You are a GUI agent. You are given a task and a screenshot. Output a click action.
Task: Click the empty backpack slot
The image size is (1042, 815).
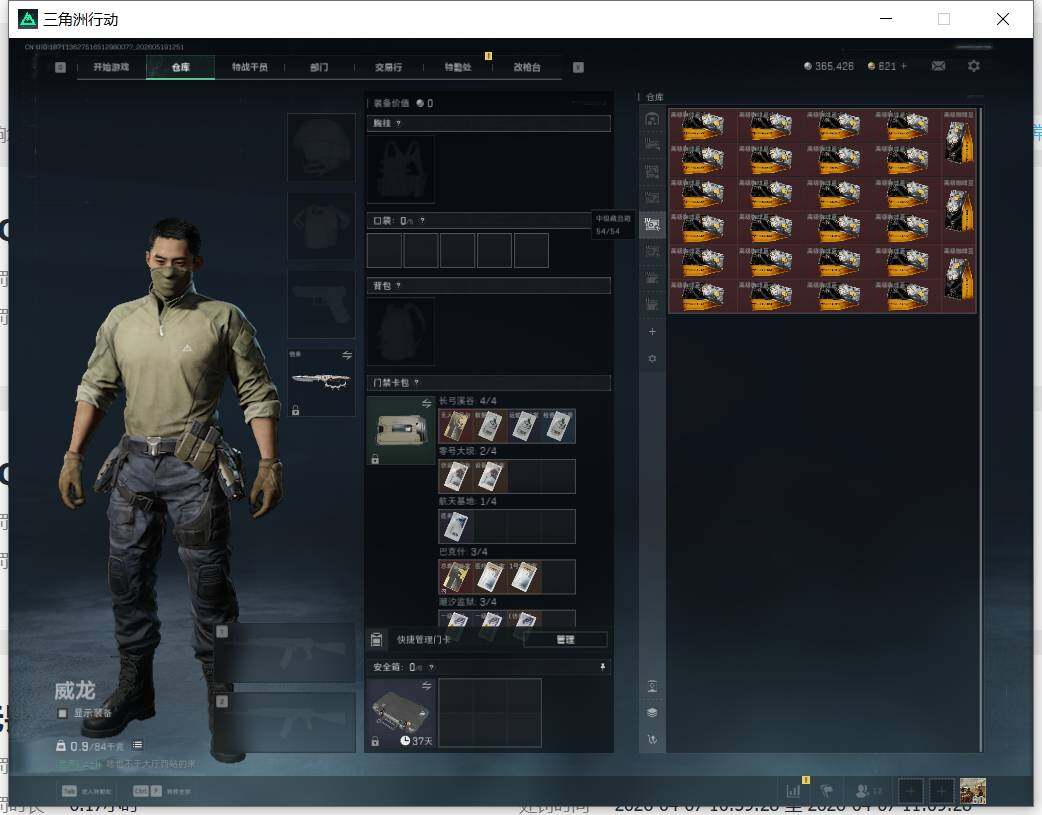point(401,331)
